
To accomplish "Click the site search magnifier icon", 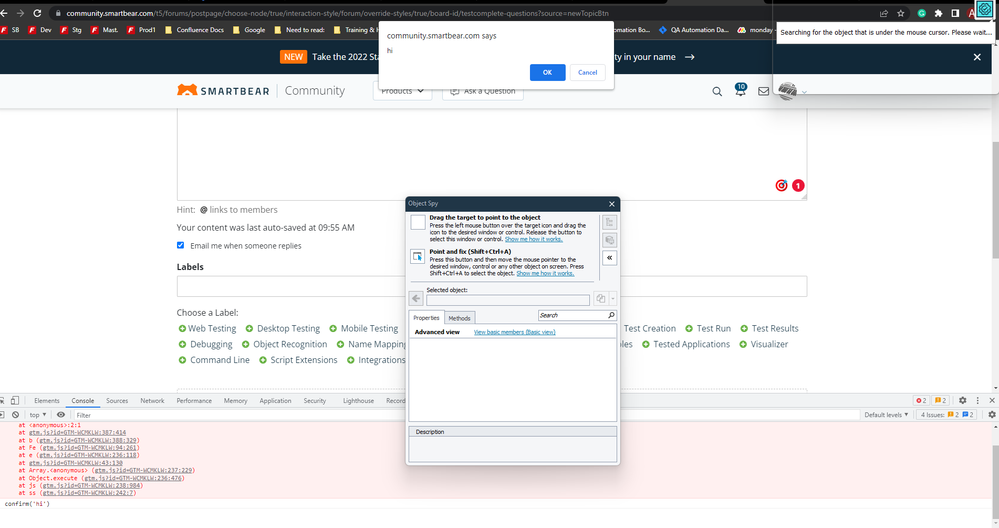I will [x=717, y=91].
